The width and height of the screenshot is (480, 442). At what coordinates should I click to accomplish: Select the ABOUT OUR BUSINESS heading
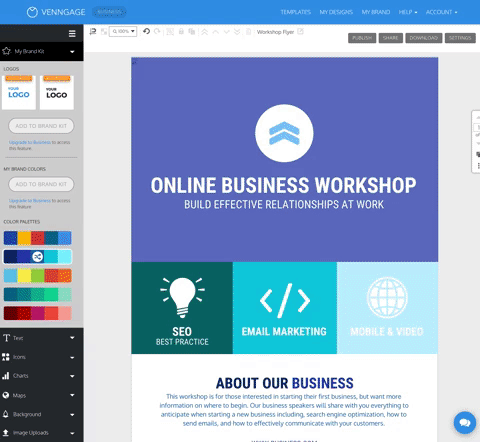click(284, 383)
